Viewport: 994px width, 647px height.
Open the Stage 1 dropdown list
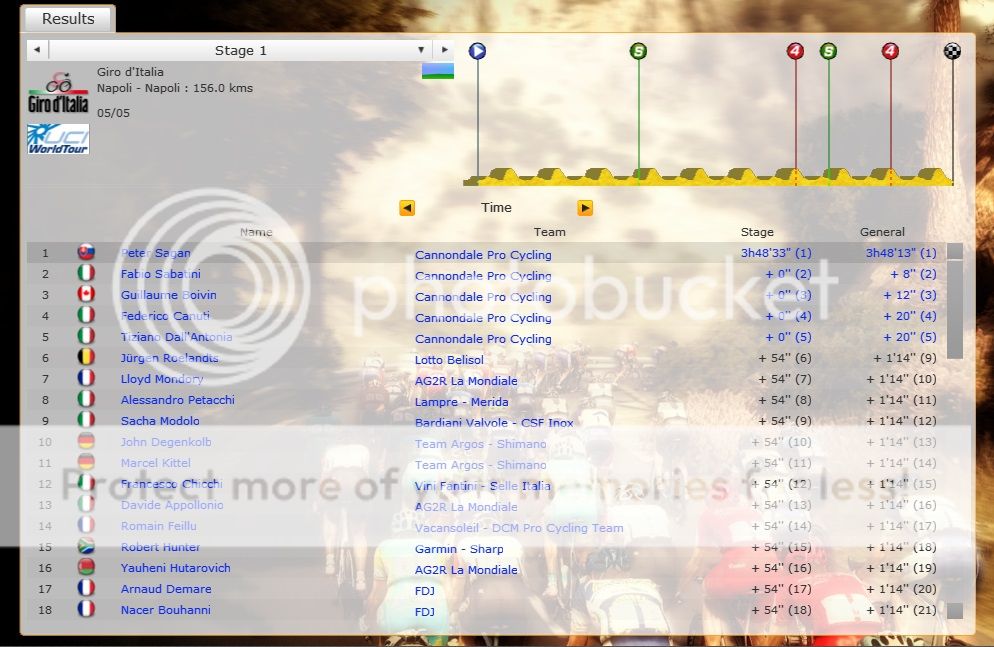point(241,50)
